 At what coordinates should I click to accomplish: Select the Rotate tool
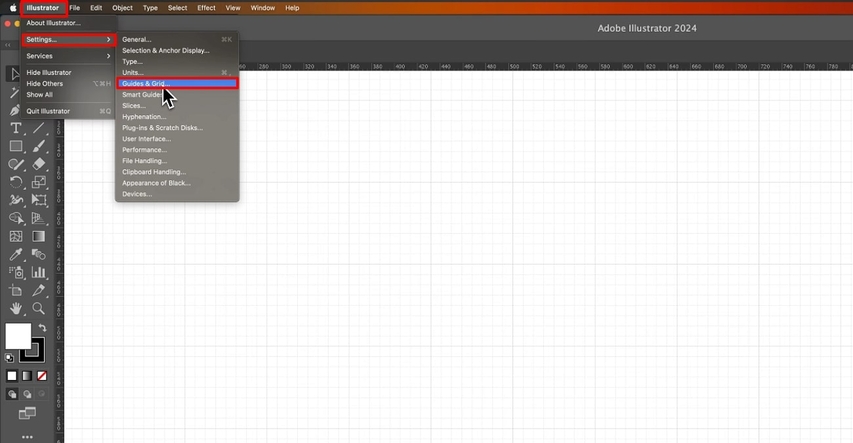16,182
